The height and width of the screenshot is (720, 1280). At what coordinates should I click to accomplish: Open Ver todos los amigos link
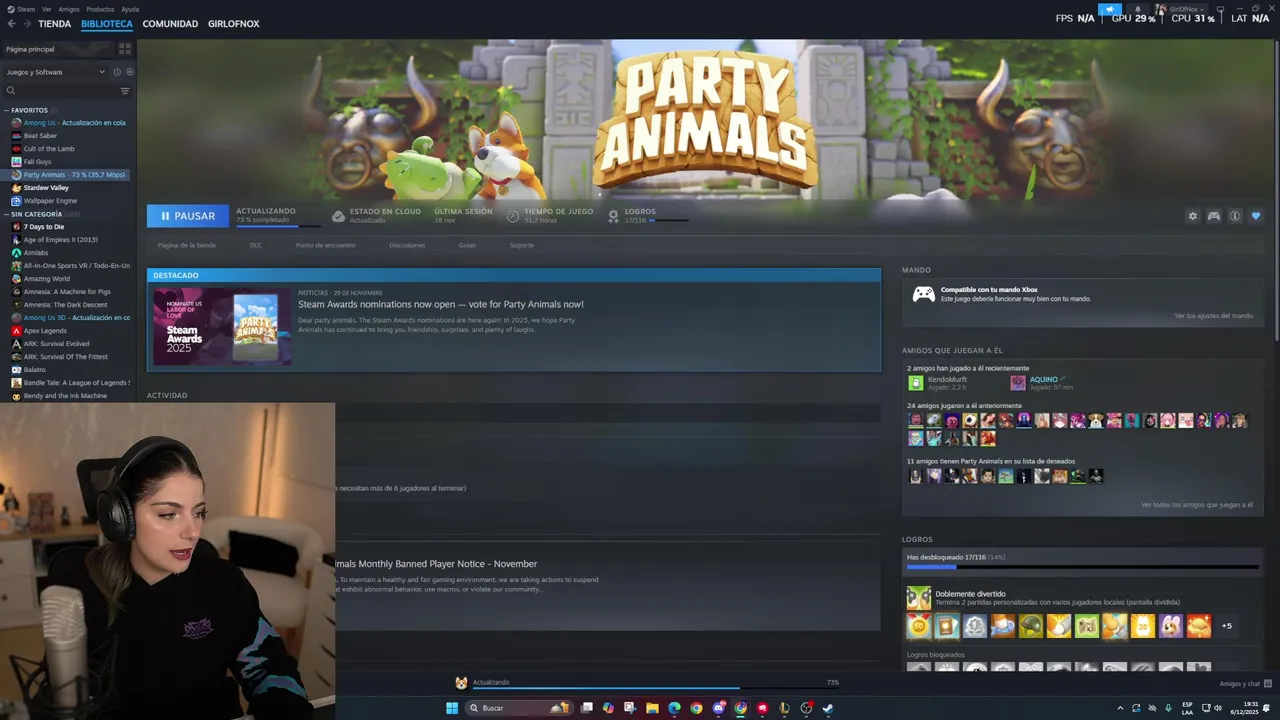pos(1197,505)
